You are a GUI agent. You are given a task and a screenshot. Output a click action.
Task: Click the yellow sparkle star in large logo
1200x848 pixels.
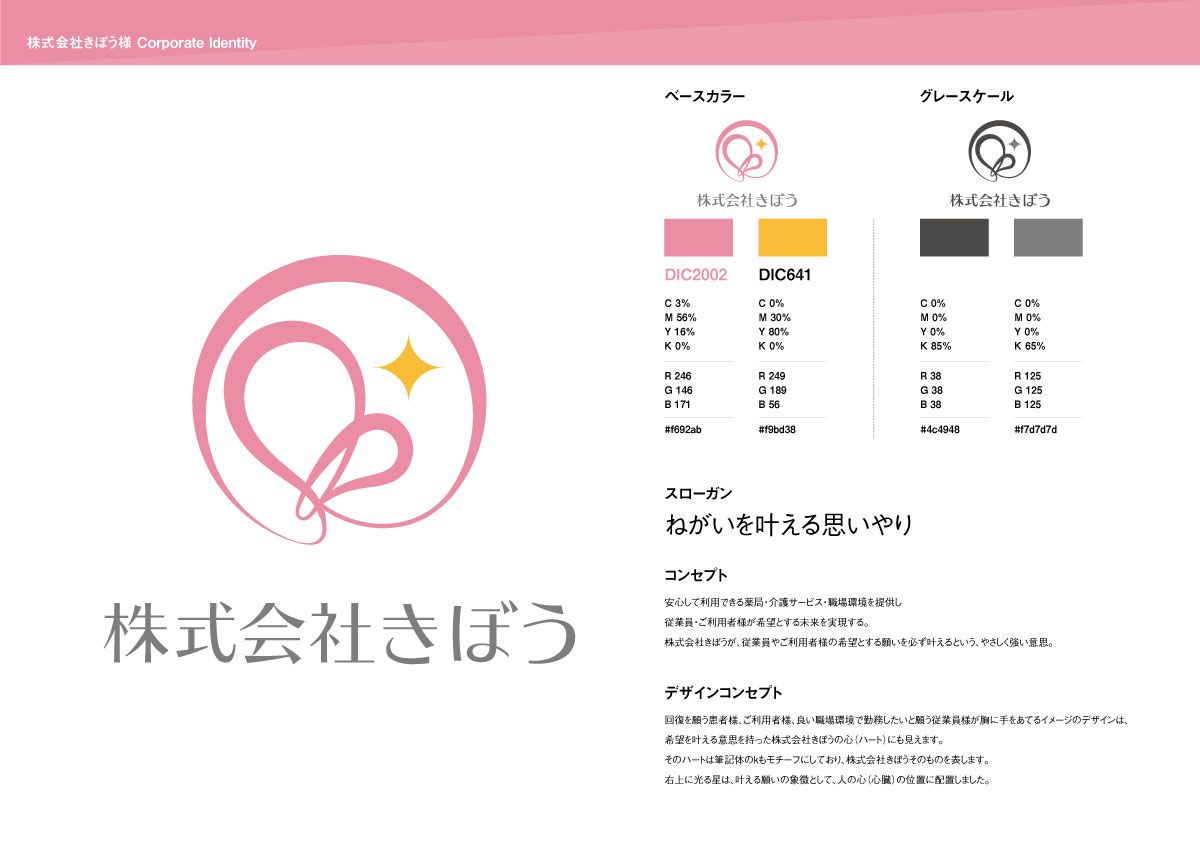[408, 367]
